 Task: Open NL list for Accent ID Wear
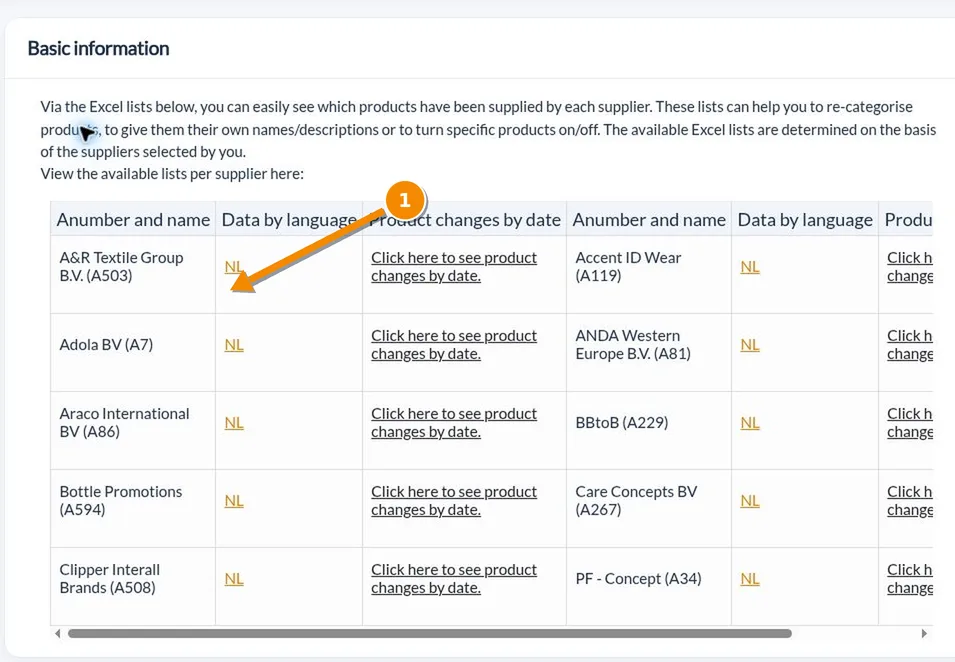750,267
